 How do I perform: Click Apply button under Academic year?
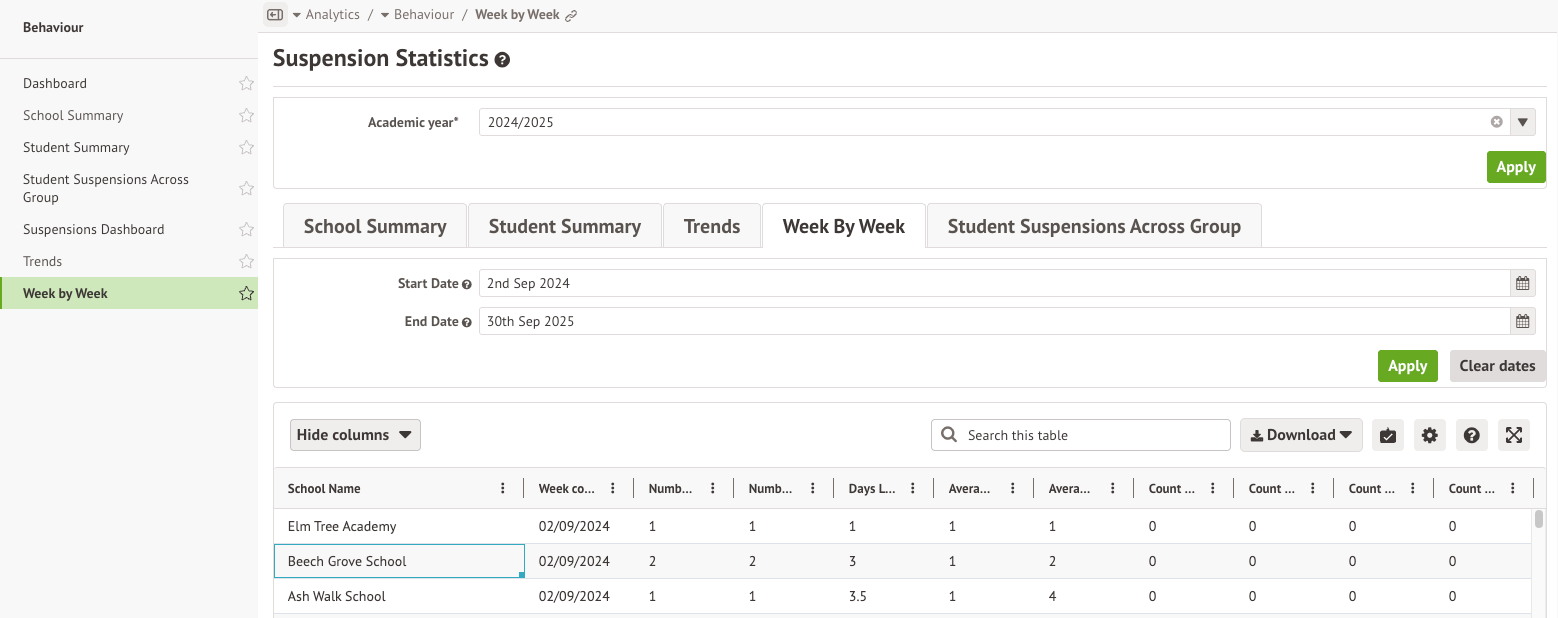tap(1515, 167)
